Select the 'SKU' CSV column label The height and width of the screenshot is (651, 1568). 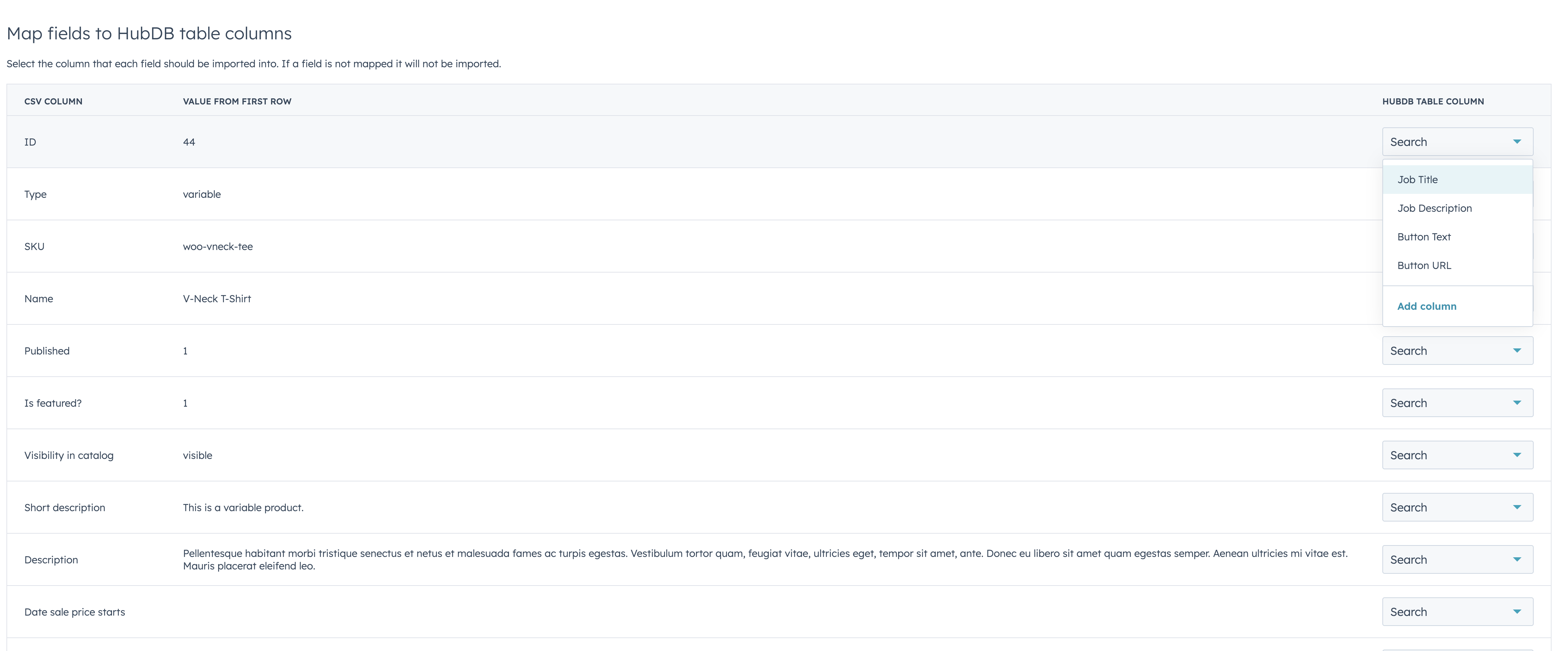tap(34, 247)
